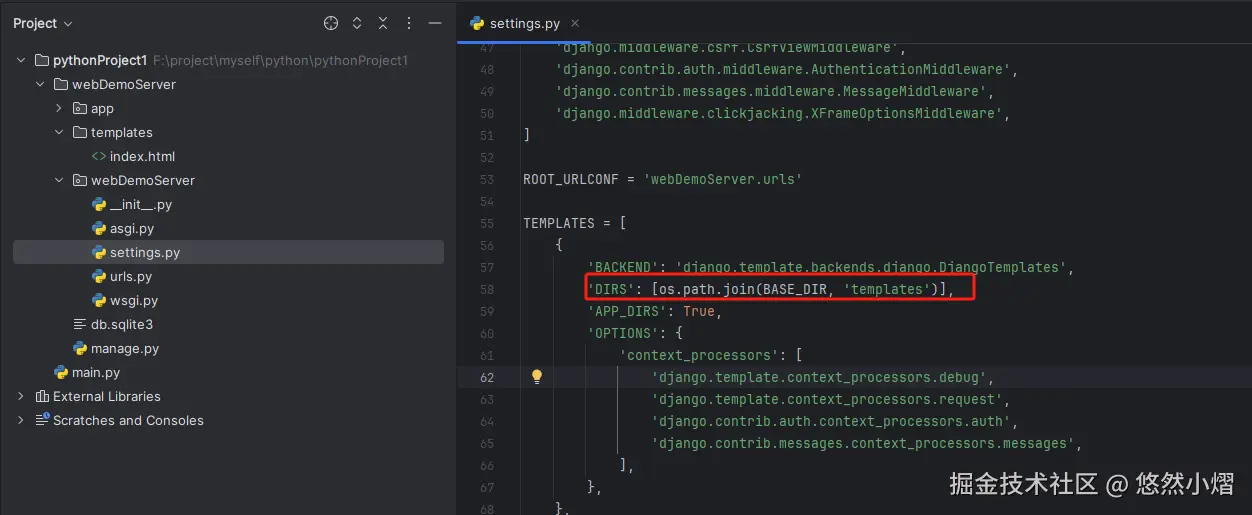Collapse the inner webDemoServer package
Screen dimensions: 1252x515
(59, 180)
